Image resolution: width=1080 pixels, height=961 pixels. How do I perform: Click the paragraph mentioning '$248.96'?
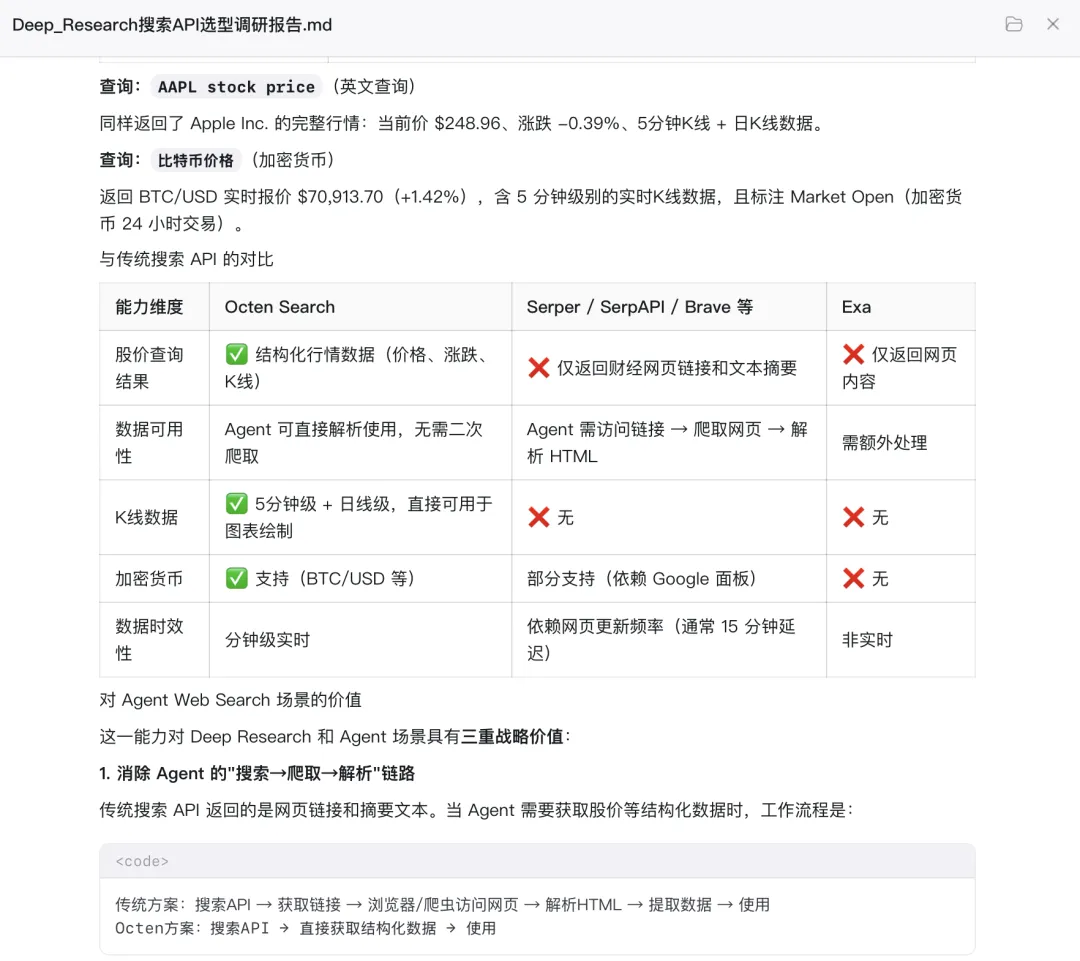click(463, 123)
